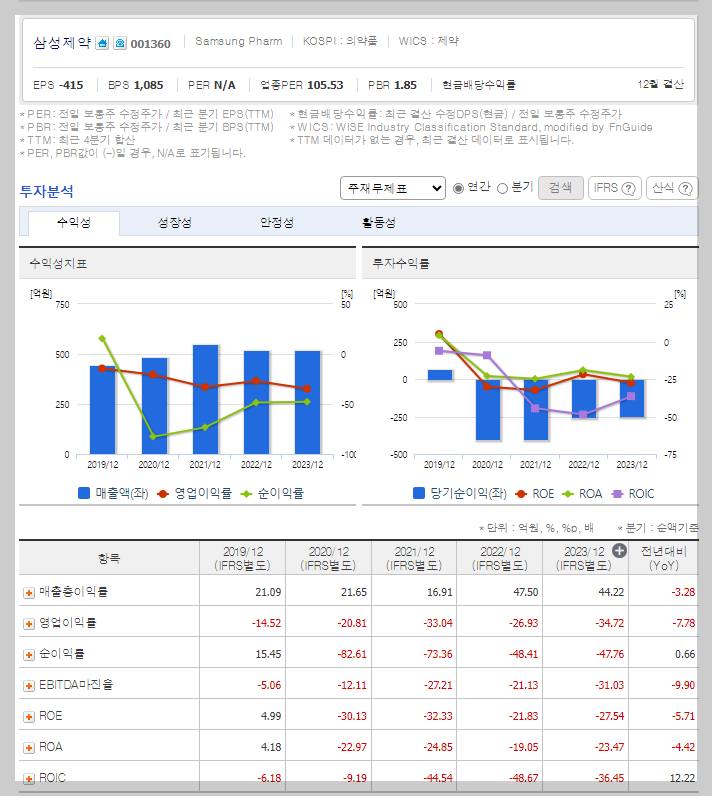Expand the EBITDA마진율 row
This screenshot has width=712, height=796.
(29, 686)
